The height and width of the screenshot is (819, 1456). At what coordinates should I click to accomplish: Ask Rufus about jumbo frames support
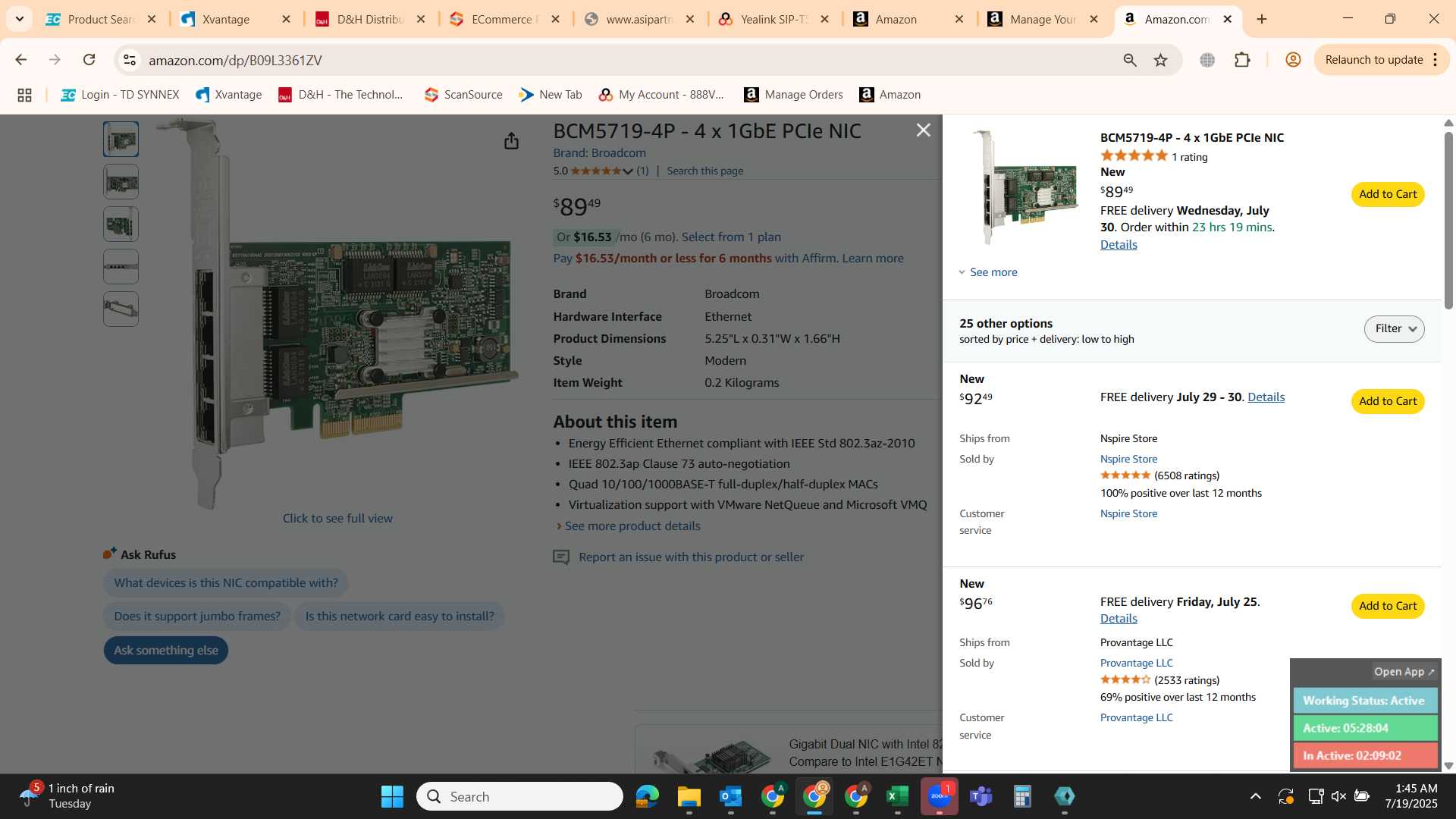pos(197,617)
